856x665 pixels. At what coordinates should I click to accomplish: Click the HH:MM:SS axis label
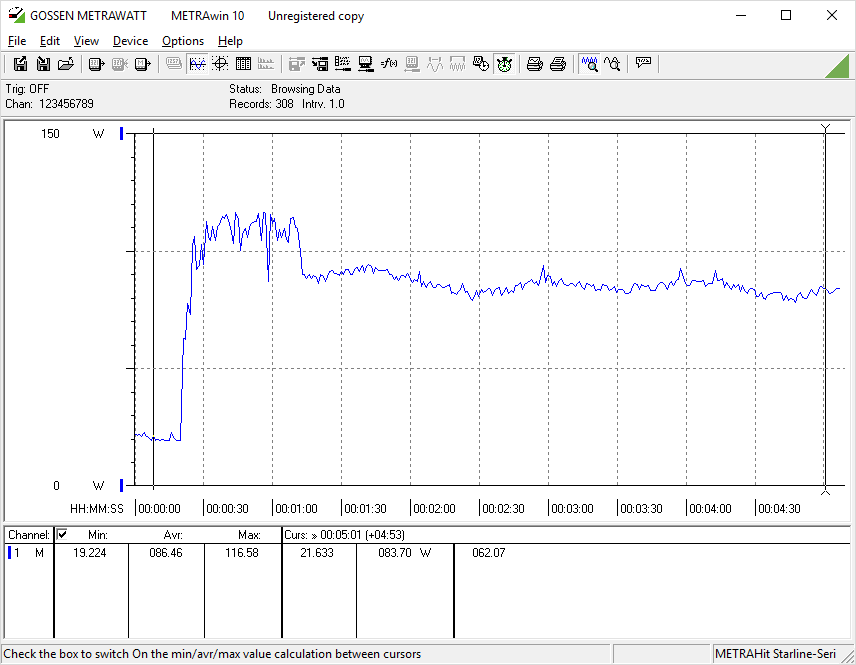97,509
